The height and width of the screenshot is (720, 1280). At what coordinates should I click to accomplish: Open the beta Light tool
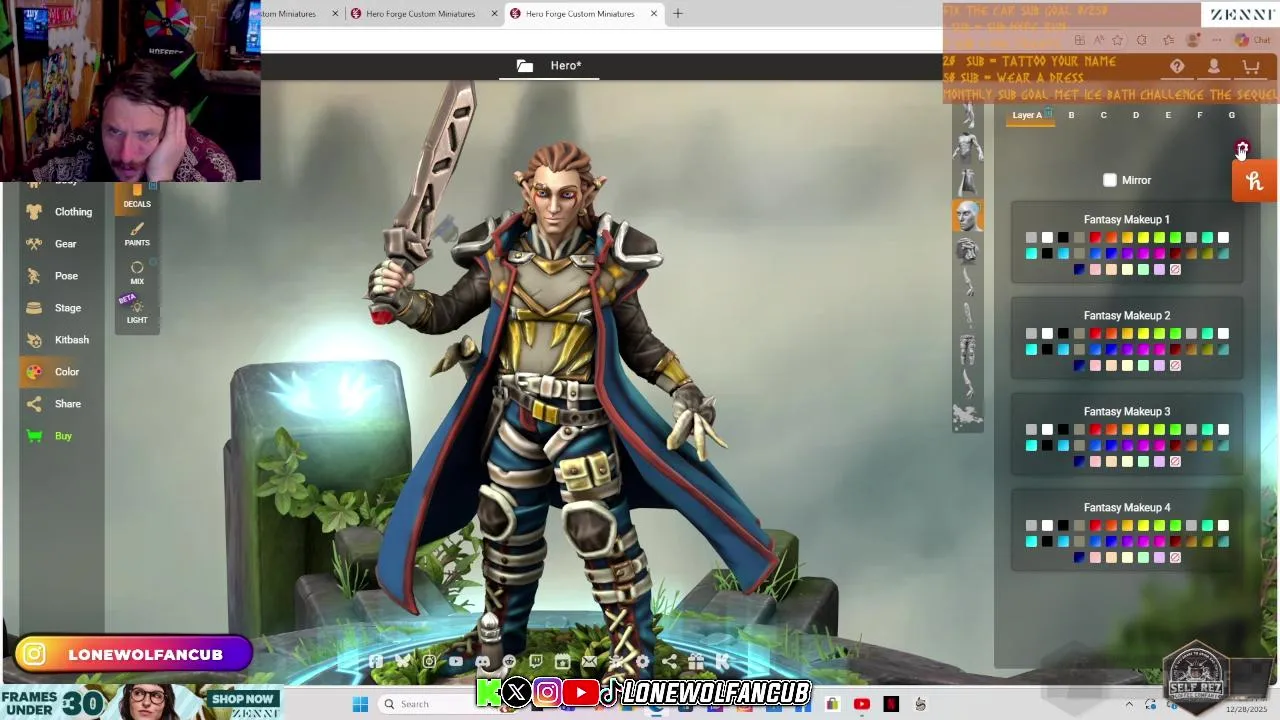click(137, 312)
